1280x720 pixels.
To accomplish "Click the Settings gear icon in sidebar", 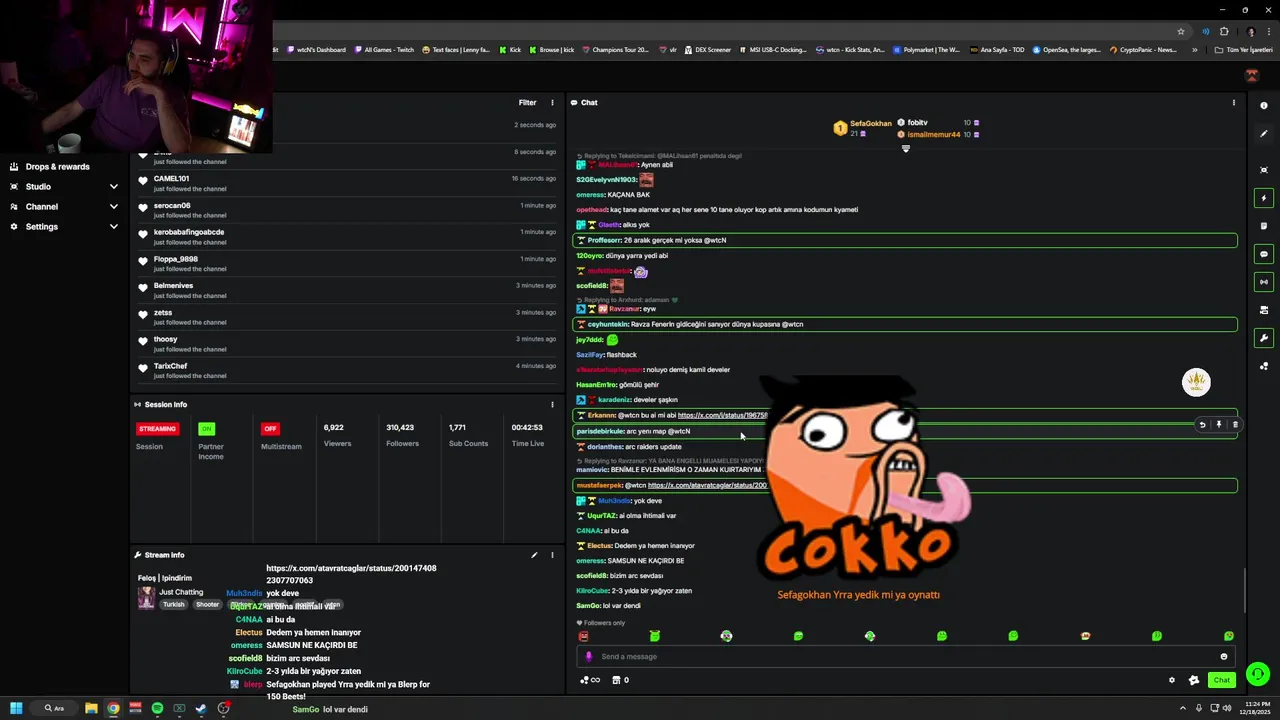I will tap(14, 227).
